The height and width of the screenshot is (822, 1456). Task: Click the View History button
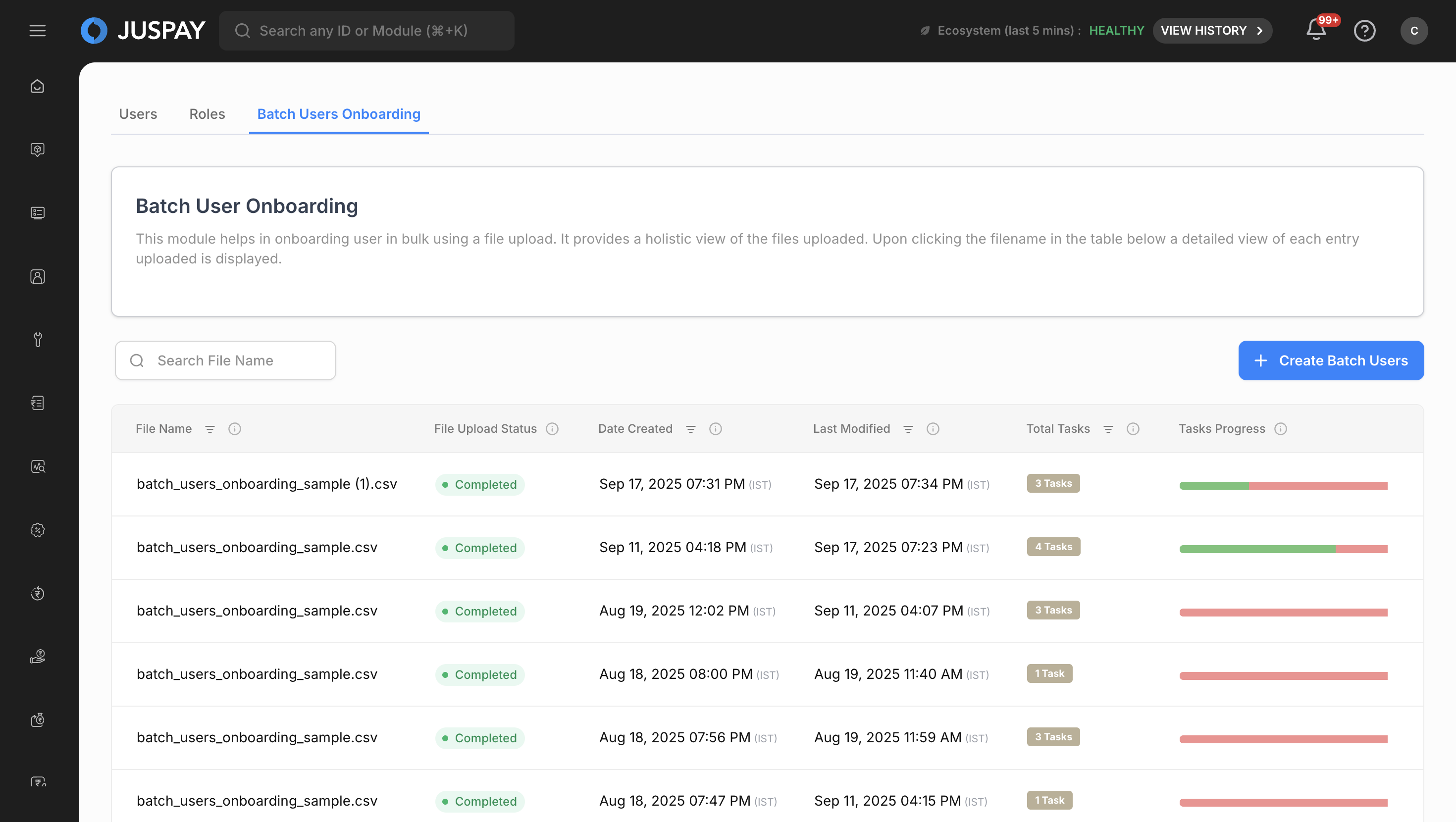(1212, 31)
